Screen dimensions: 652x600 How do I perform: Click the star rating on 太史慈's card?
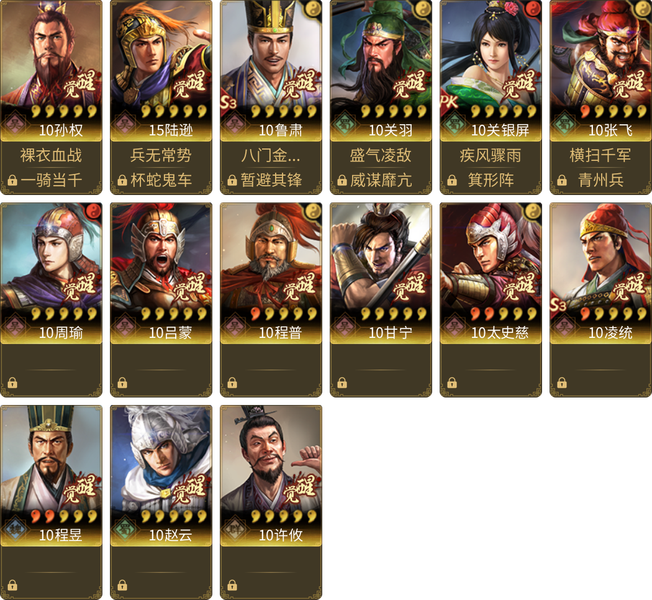coord(503,314)
